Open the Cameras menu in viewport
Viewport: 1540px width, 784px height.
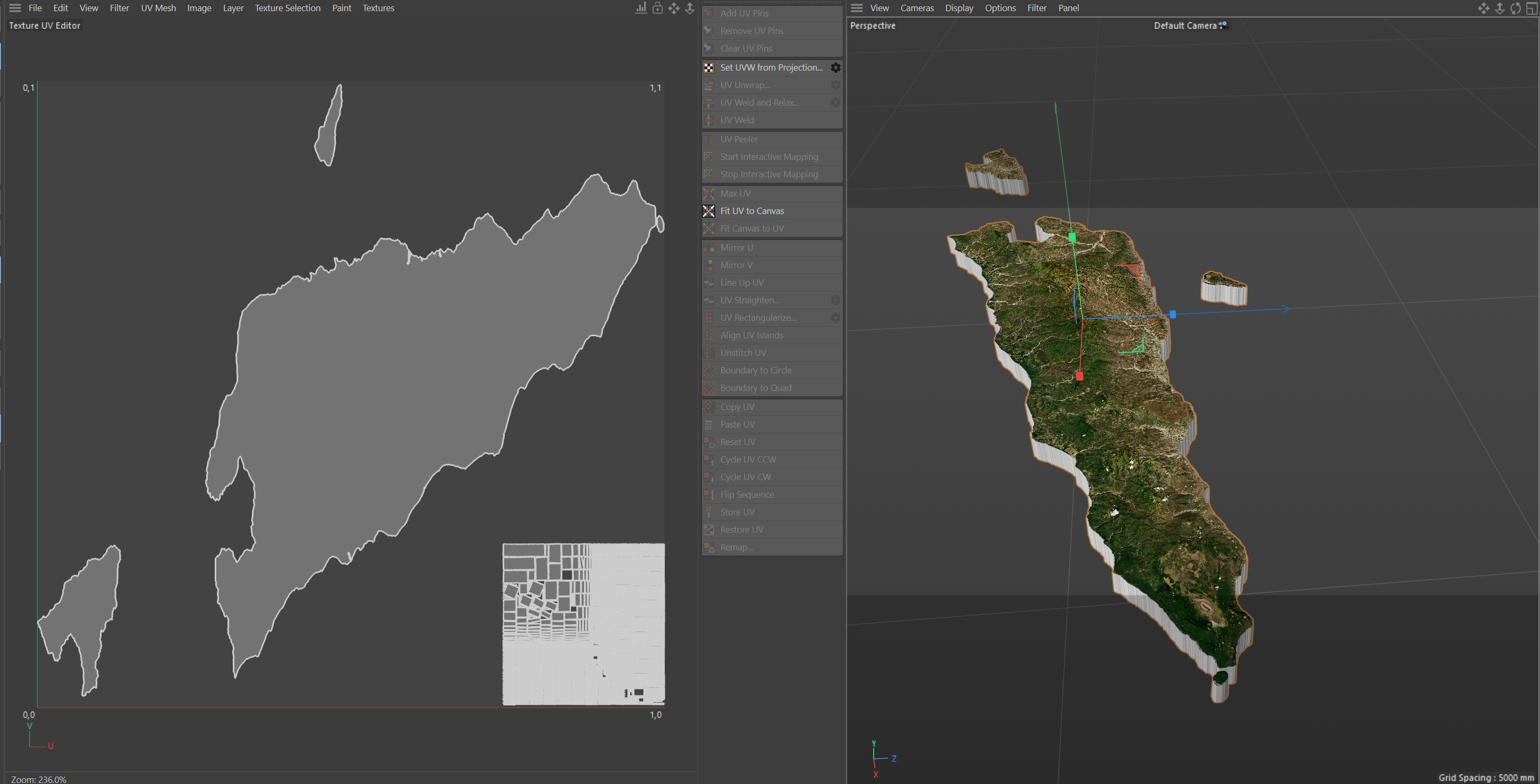pos(917,8)
